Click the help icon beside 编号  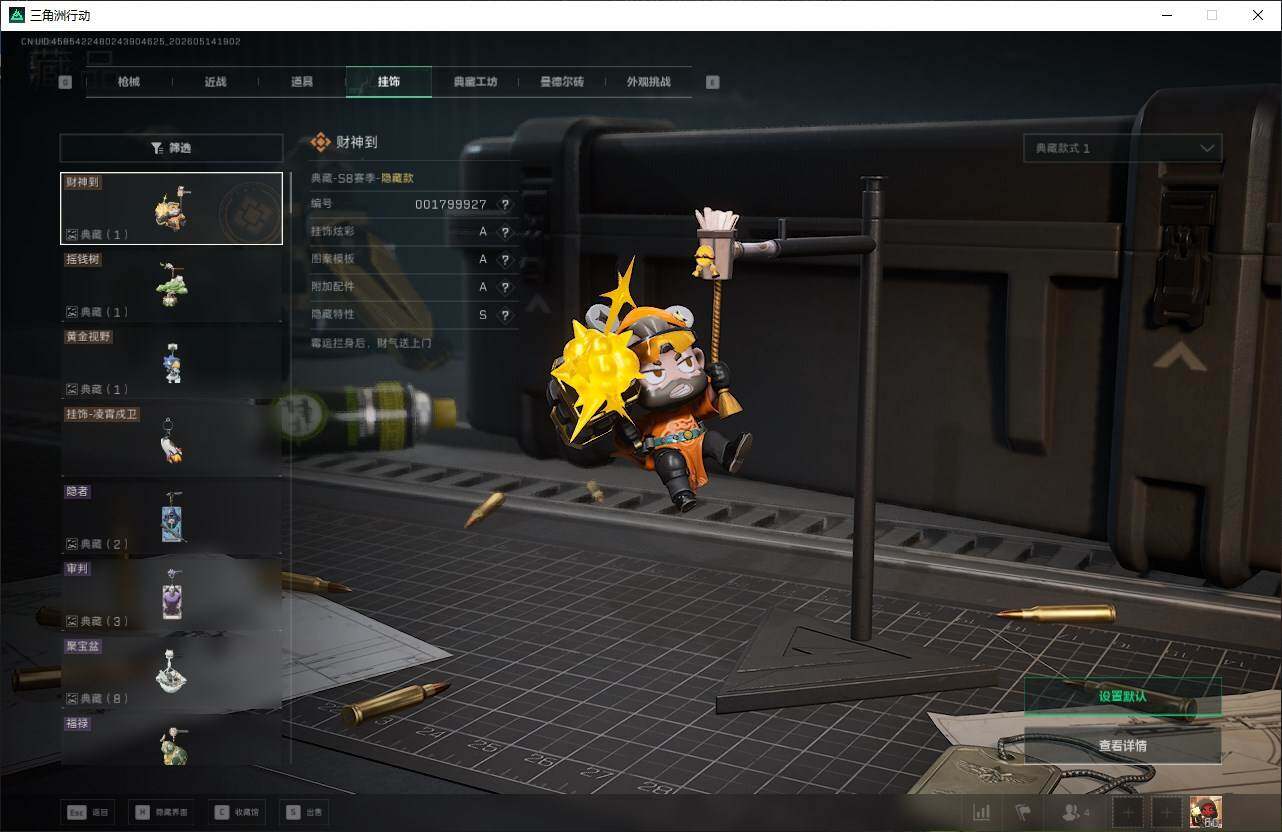(505, 204)
